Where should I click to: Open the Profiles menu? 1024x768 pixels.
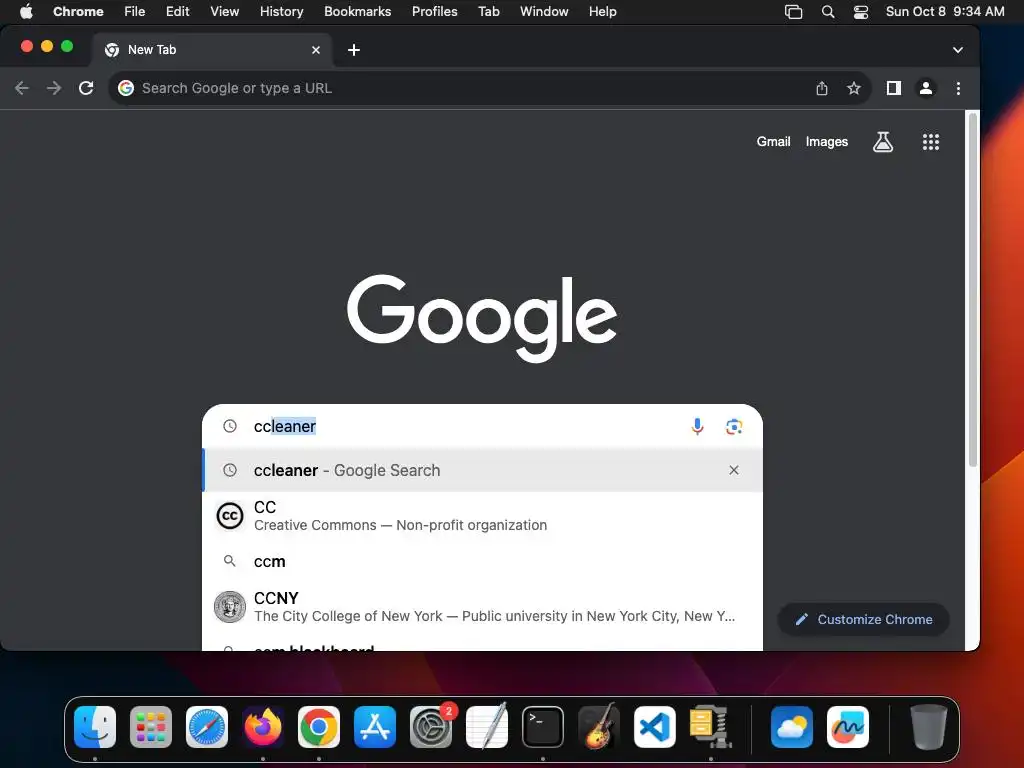434,12
